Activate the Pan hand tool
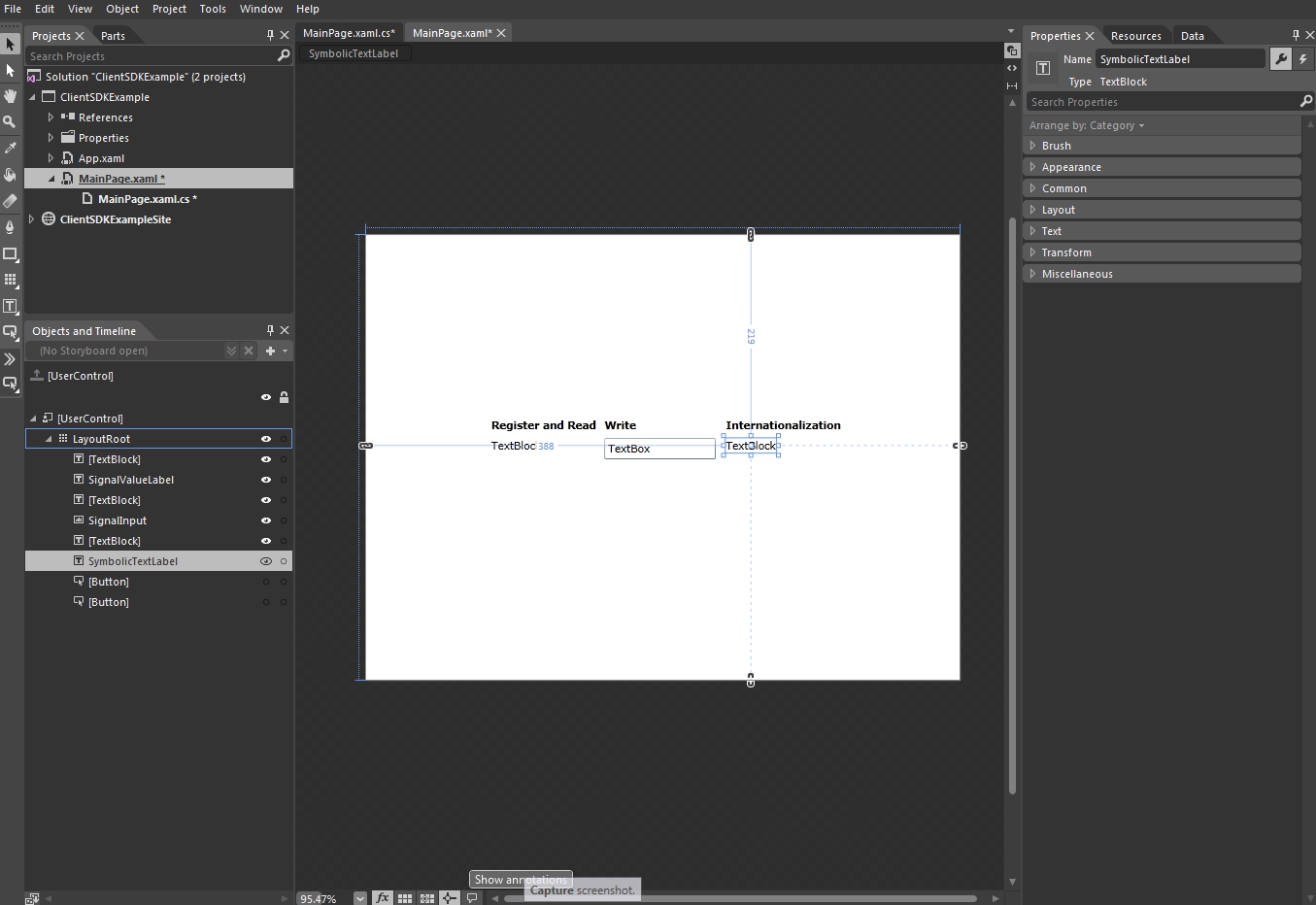 click(10, 96)
